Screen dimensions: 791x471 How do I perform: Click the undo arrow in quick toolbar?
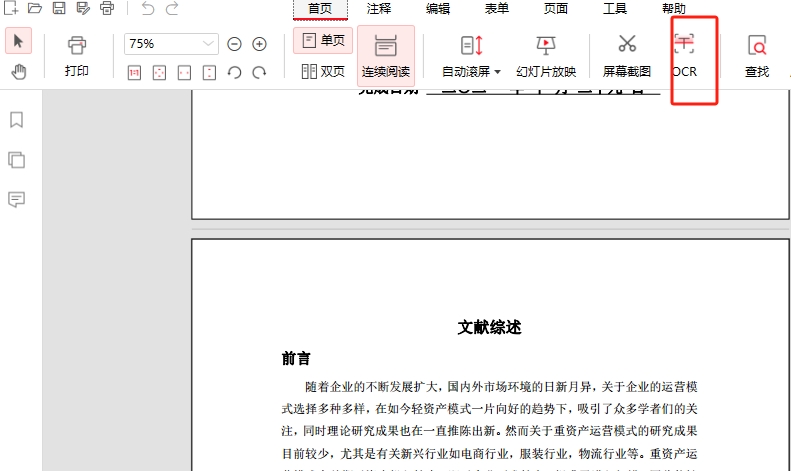click(x=148, y=9)
